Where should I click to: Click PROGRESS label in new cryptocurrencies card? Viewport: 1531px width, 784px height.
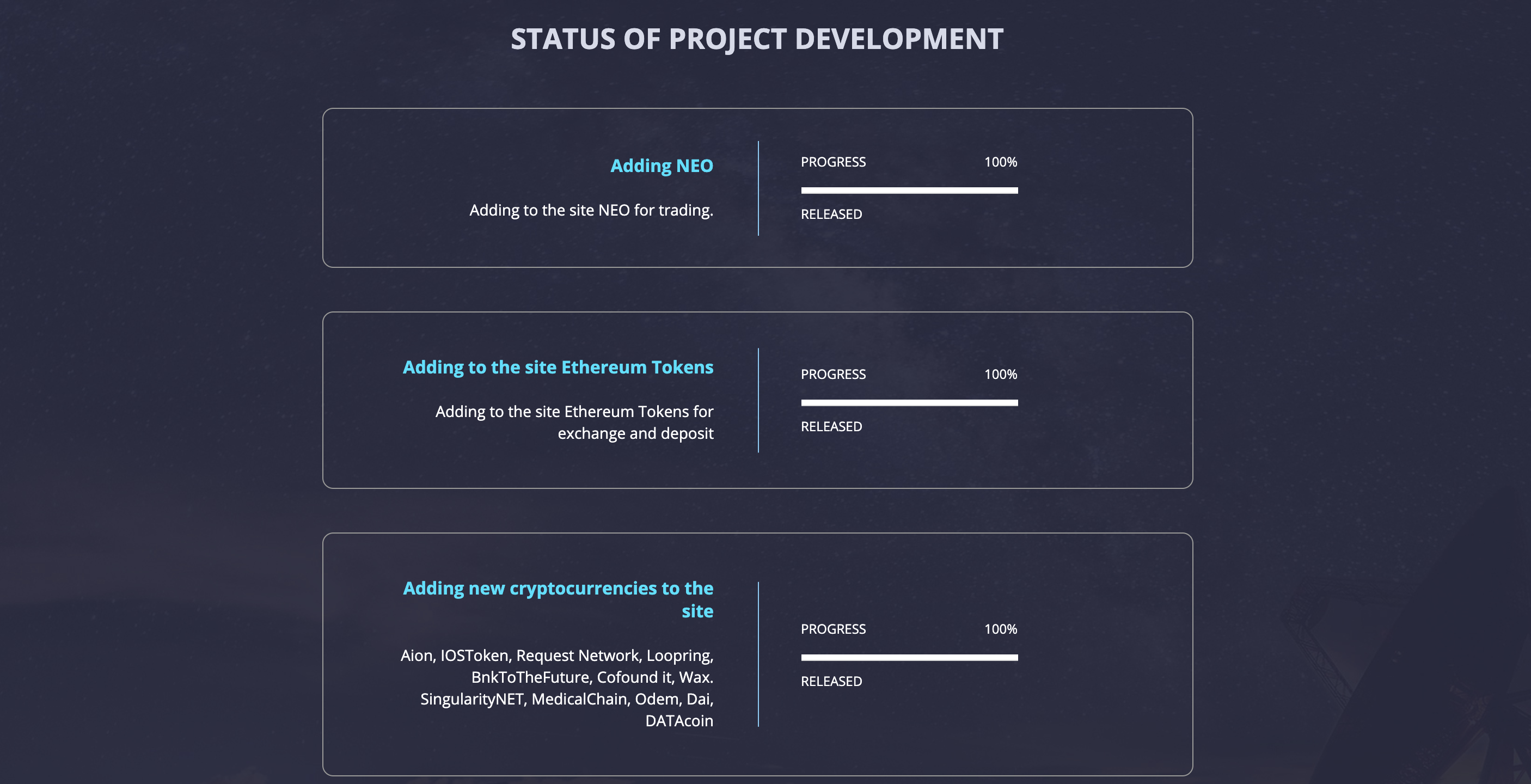click(833, 629)
